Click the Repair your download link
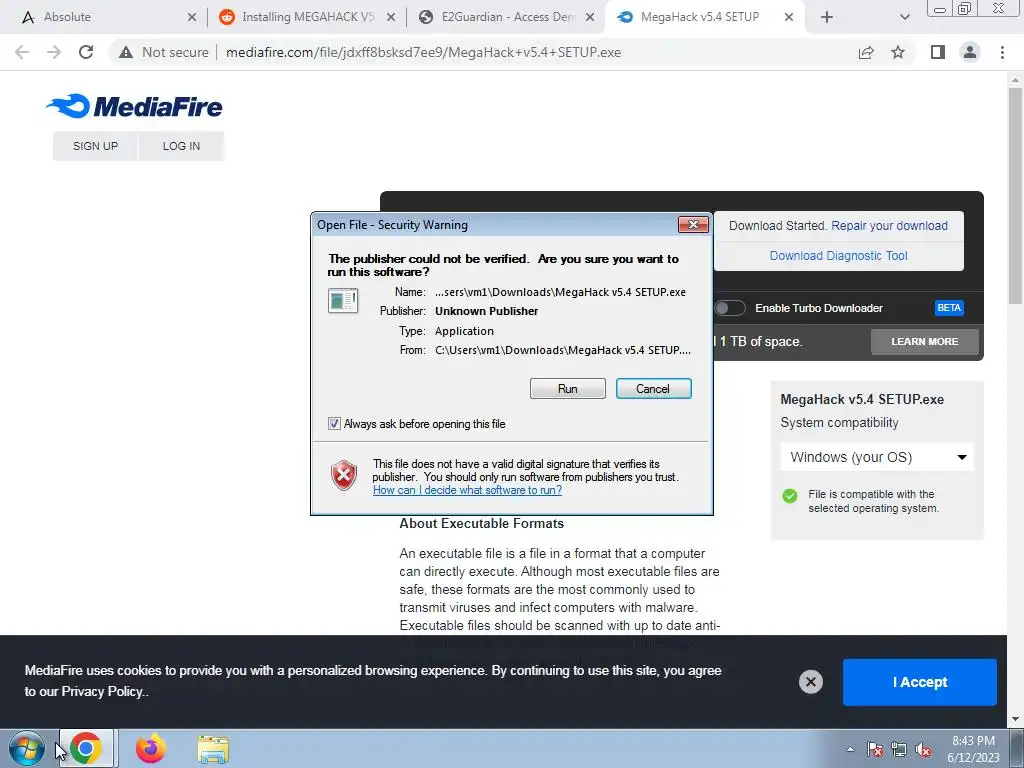This screenshot has width=1024, height=768. 889,225
